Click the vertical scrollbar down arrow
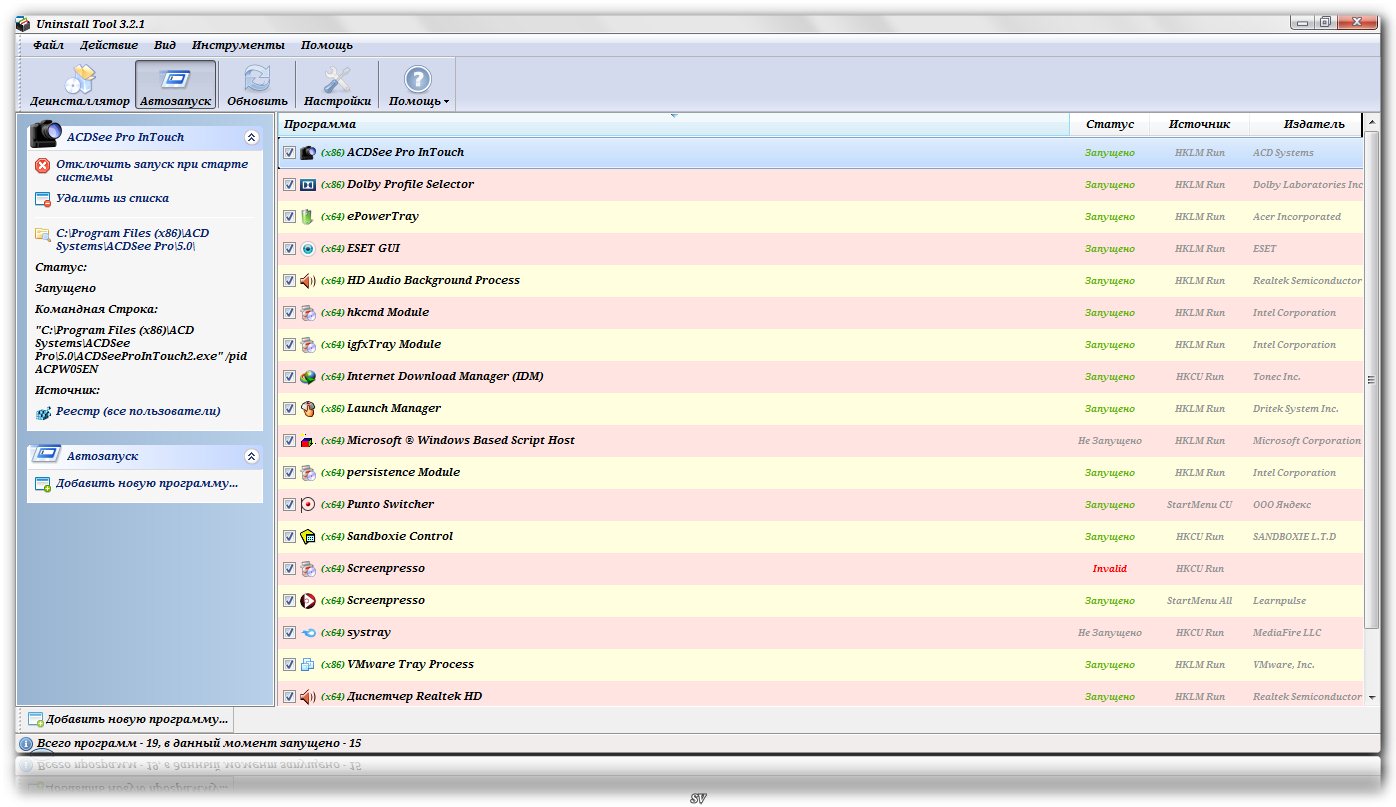Image resolution: width=1396 pixels, height=807 pixels. tap(1371, 696)
